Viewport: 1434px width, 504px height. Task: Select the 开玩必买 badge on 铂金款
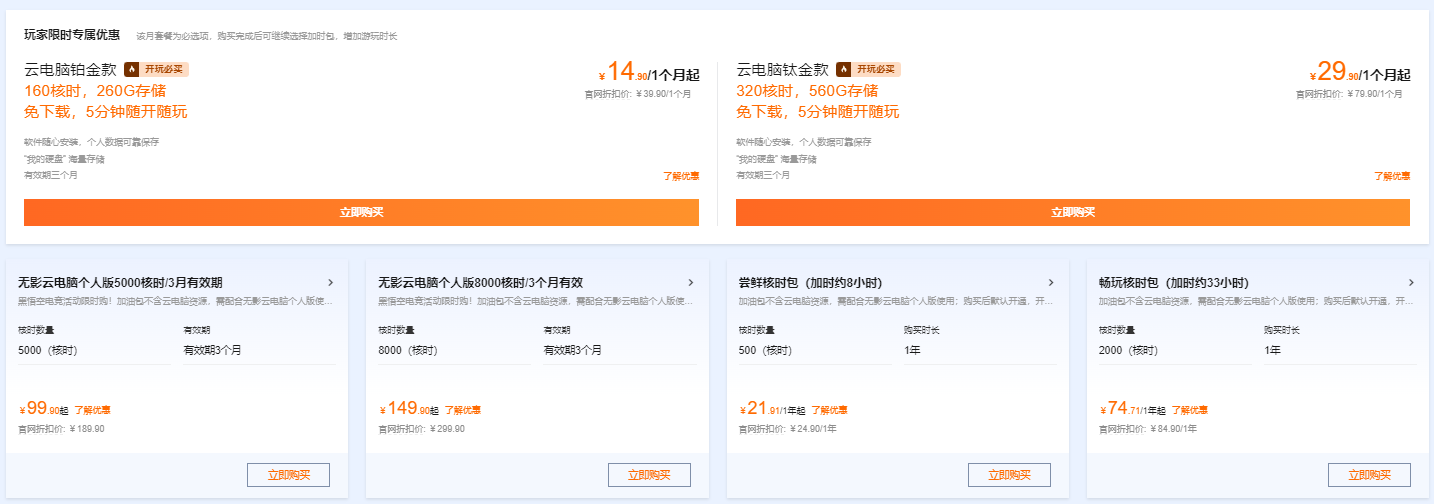point(157,70)
